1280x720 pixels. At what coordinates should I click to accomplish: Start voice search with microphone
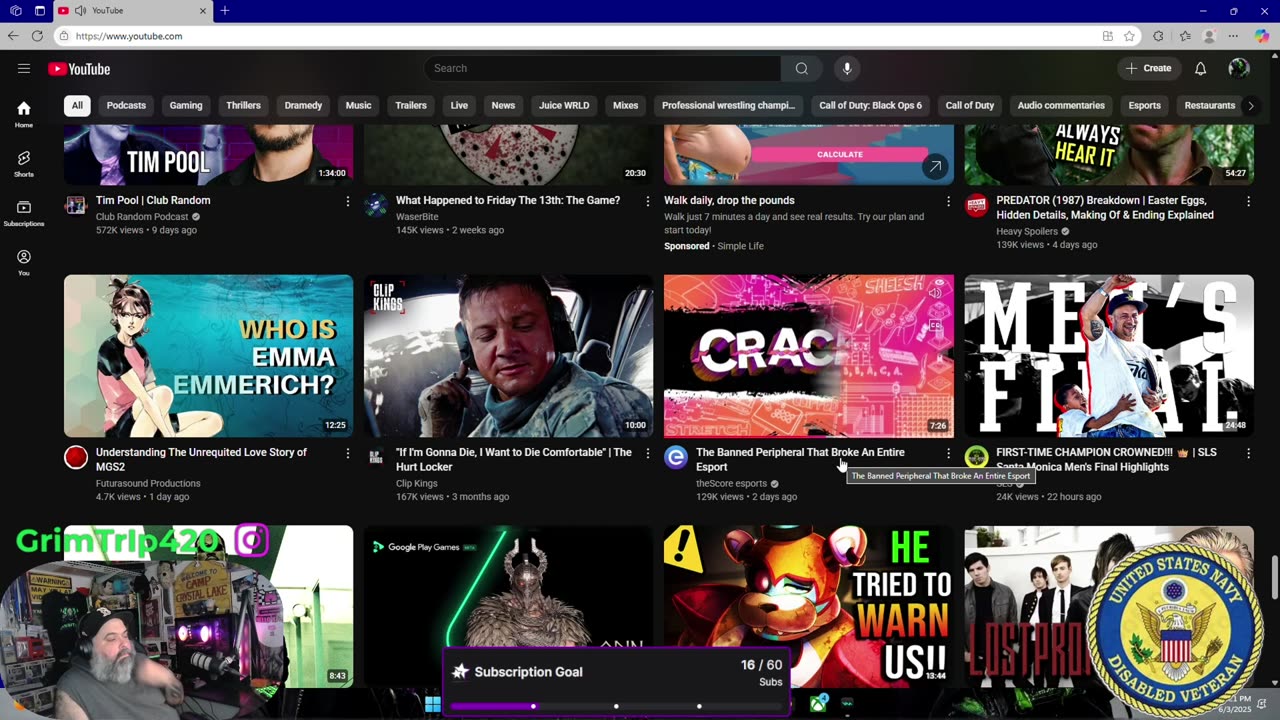847,68
